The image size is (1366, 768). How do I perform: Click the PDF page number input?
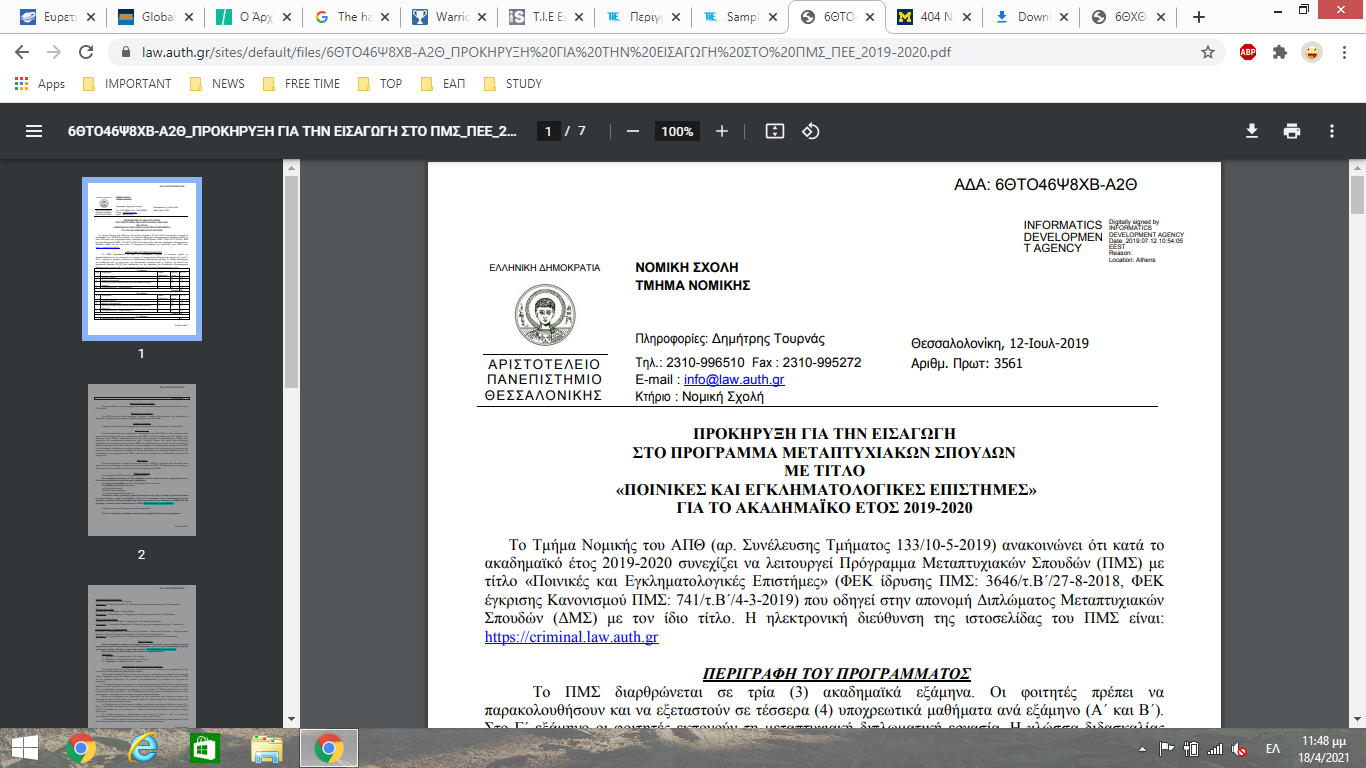[x=547, y=131]
